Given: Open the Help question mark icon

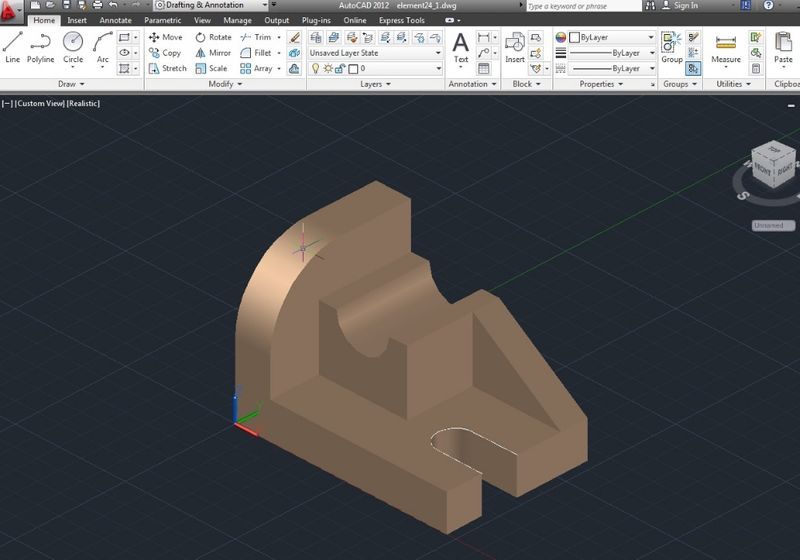Looking at the screenshot, I should pos(768,5).
